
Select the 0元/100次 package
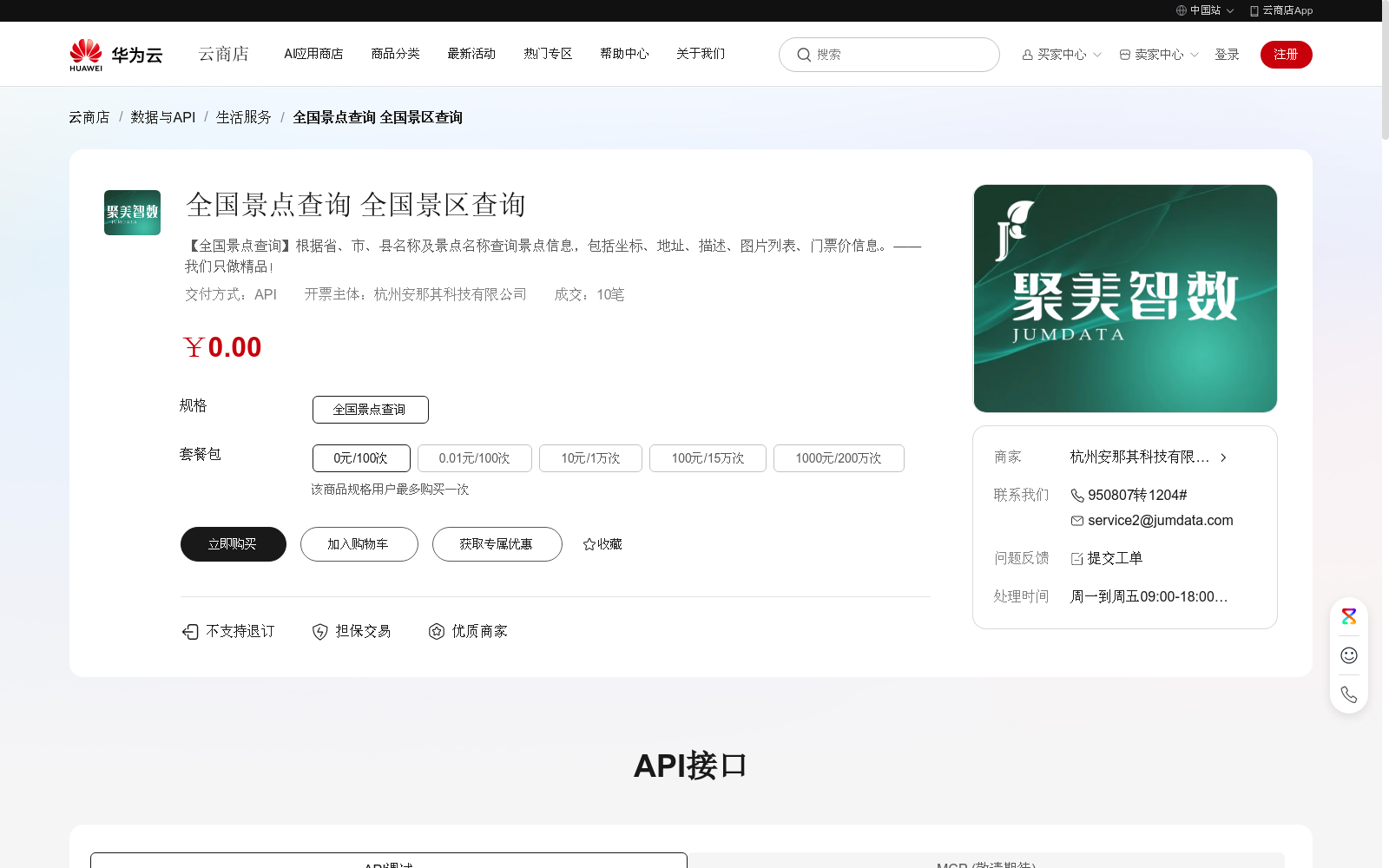click(361, 458)
